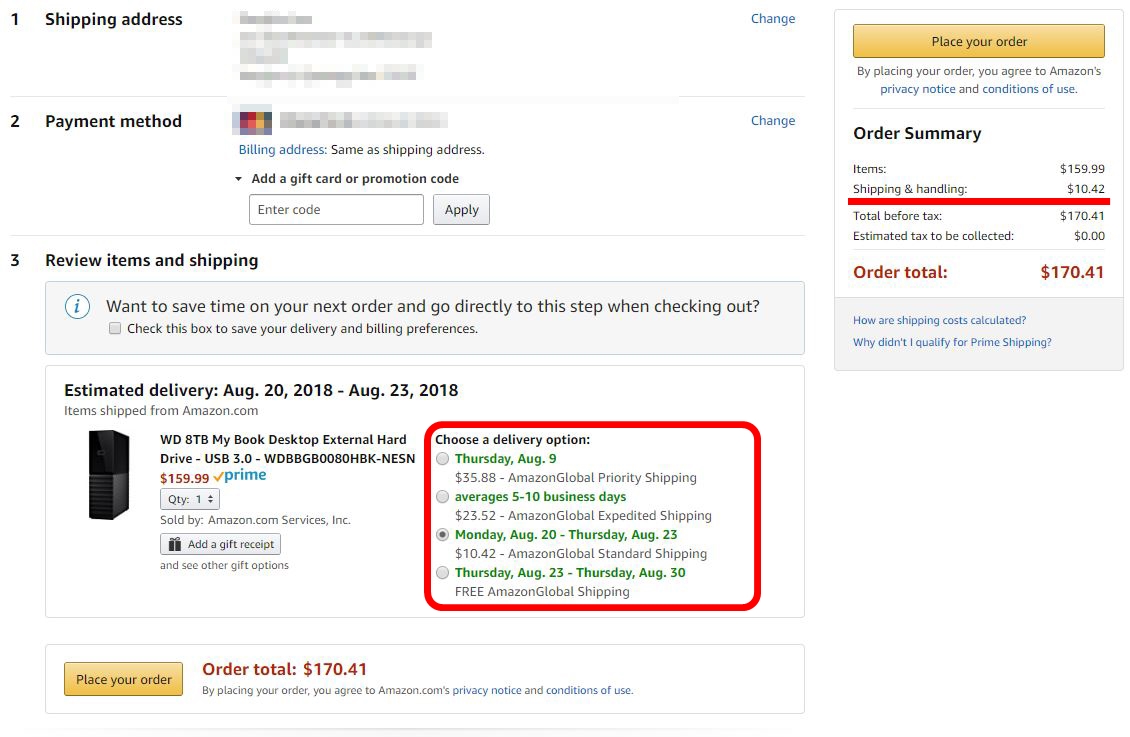Click inside the Enter code field
Viewport: 1130px width, 737px height.
[x=336, y=210]
